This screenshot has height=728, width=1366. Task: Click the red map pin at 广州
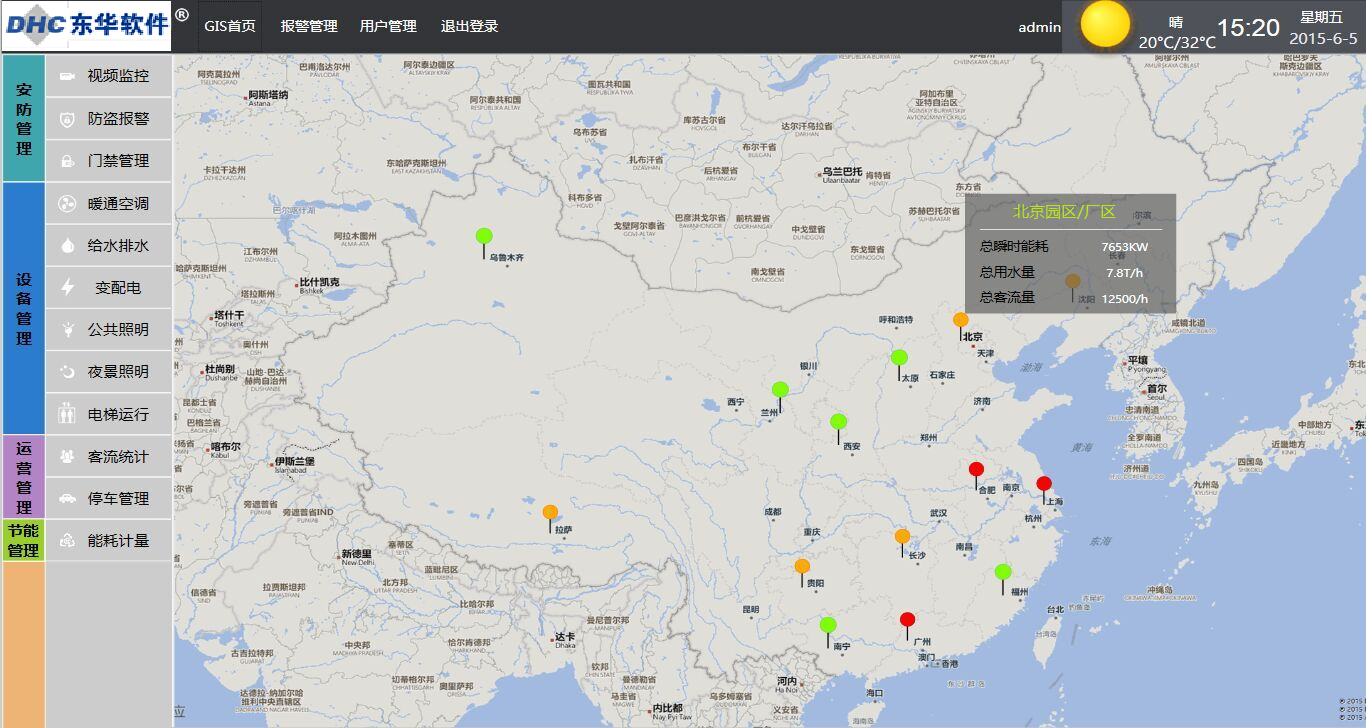click(907, 620)
